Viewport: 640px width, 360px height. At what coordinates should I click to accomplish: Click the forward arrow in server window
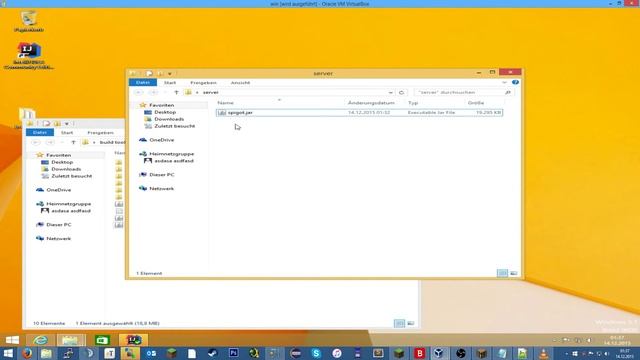(x=153, y=93)
